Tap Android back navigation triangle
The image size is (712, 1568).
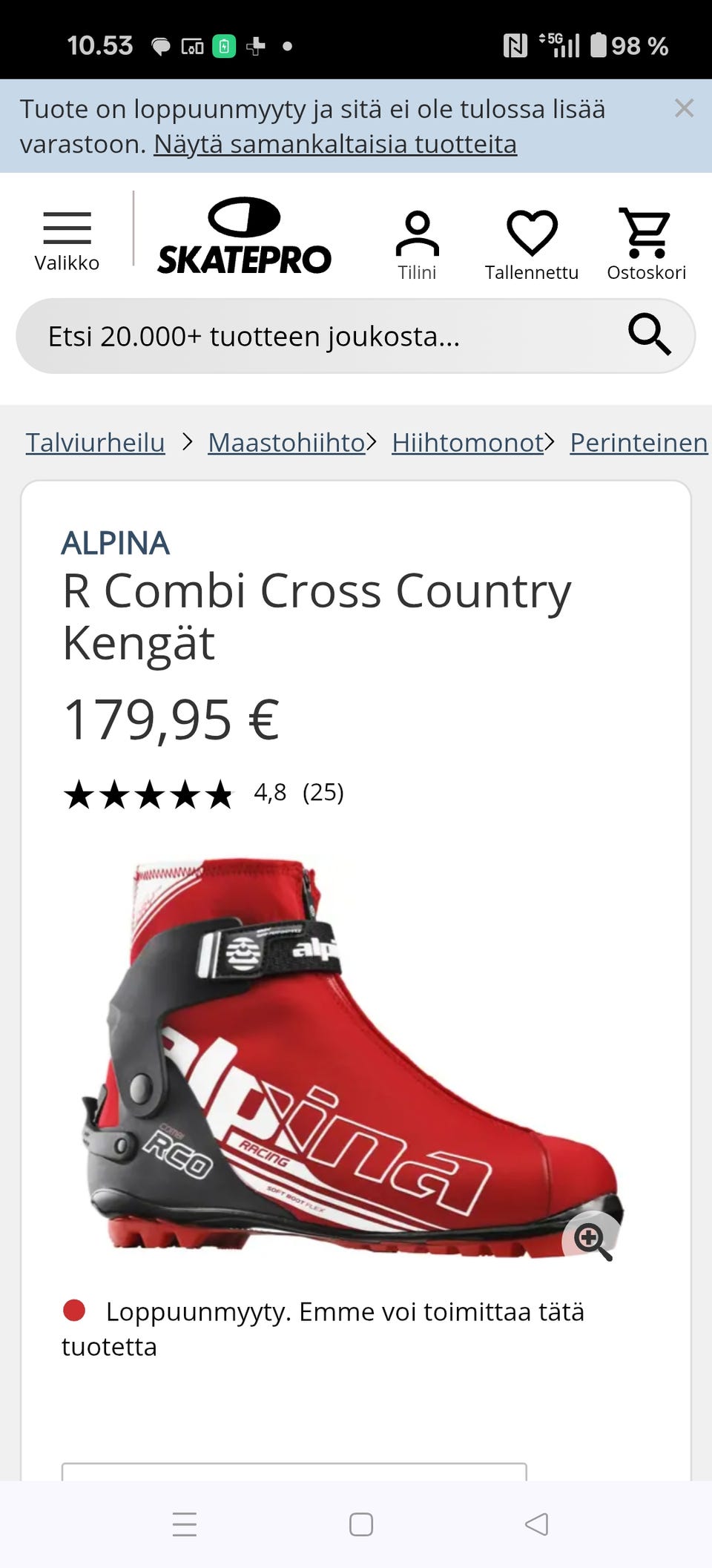[x=536, y=1524]
